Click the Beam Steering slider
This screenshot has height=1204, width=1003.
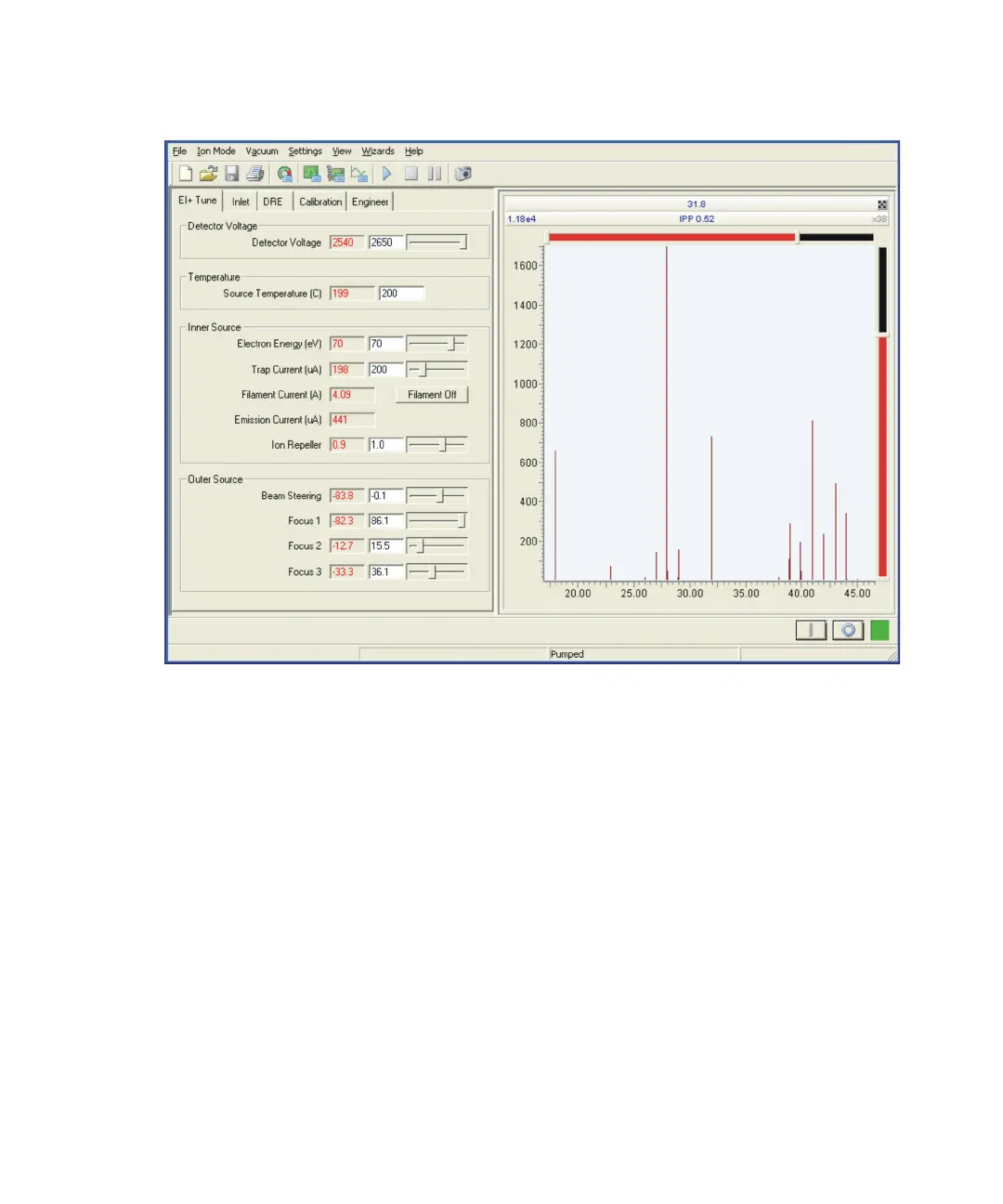pos(436,496)
